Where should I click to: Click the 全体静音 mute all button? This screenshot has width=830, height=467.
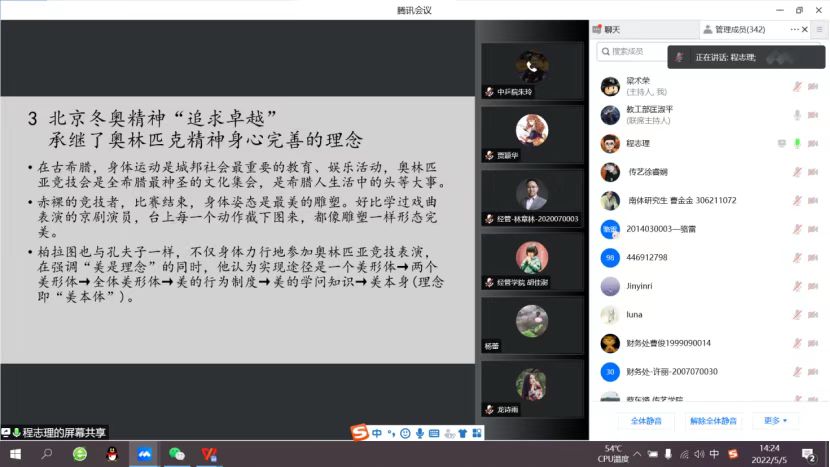pyautogui.click(x=634, y=421)
